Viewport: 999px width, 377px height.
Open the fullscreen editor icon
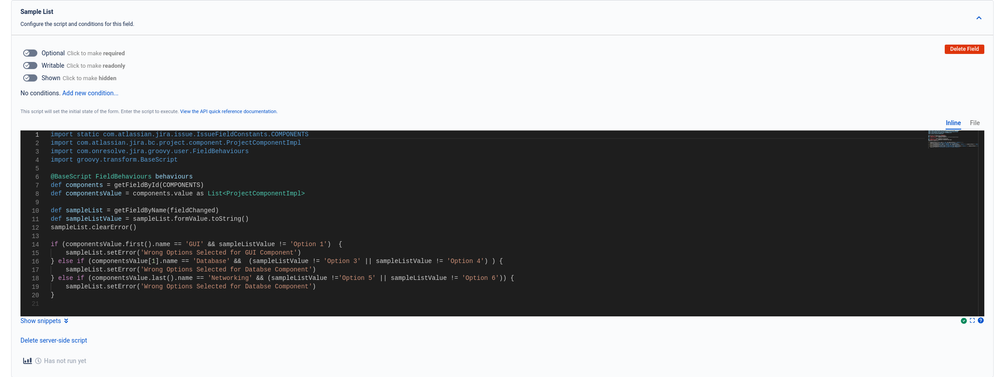tap(972, 320)
